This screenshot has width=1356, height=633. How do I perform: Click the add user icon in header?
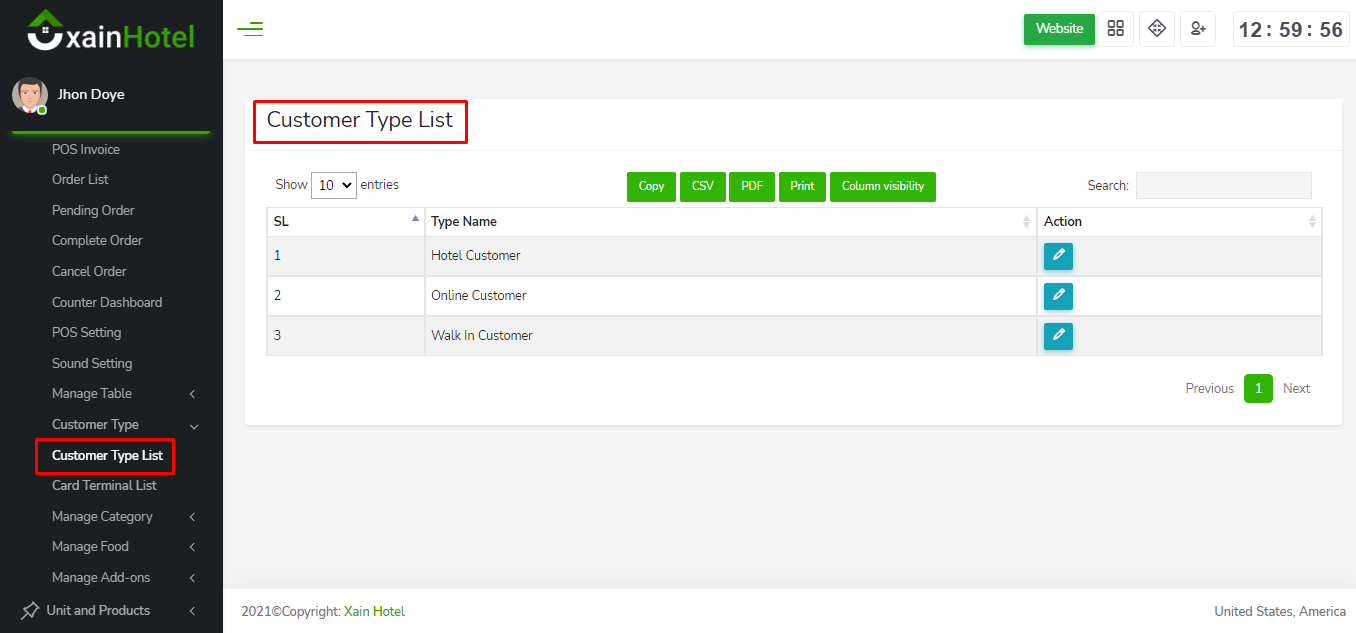point(1197,29)
